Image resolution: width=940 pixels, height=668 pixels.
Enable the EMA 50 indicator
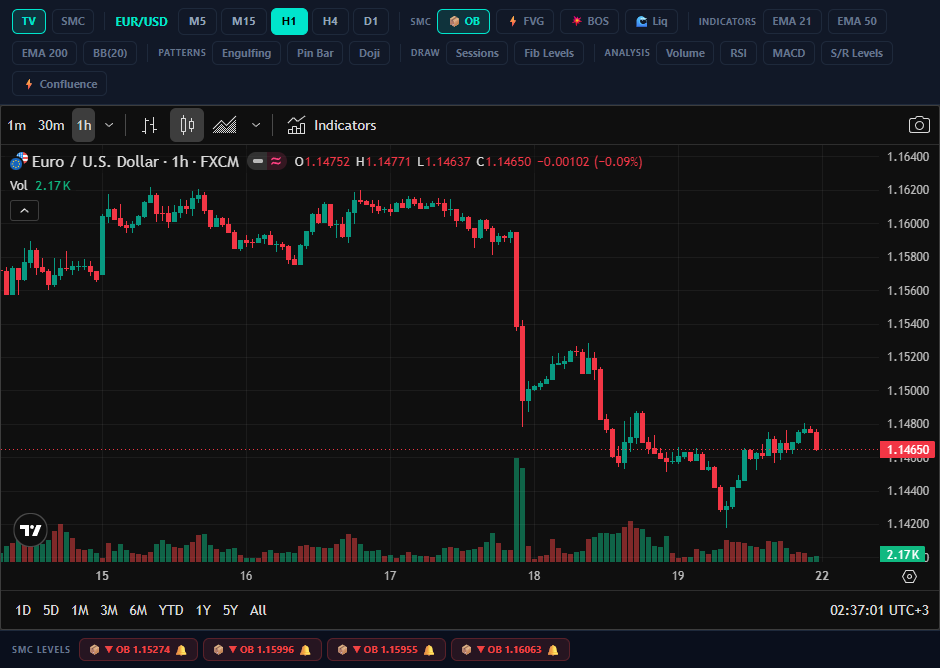coord(857,22)
